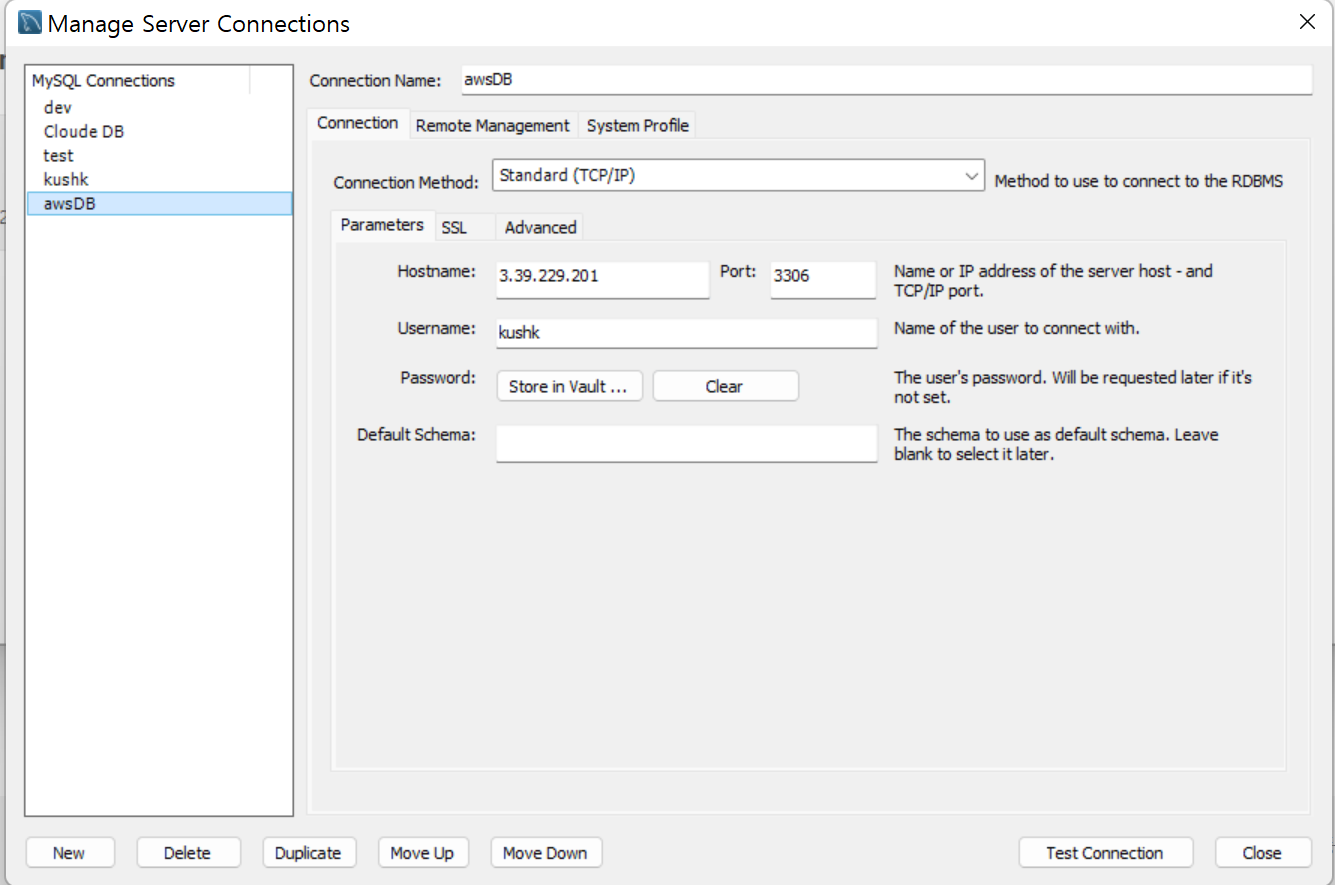The image size is (1335, 885).
Task: Click the Move Down button
Action: [x=545, y=853]
